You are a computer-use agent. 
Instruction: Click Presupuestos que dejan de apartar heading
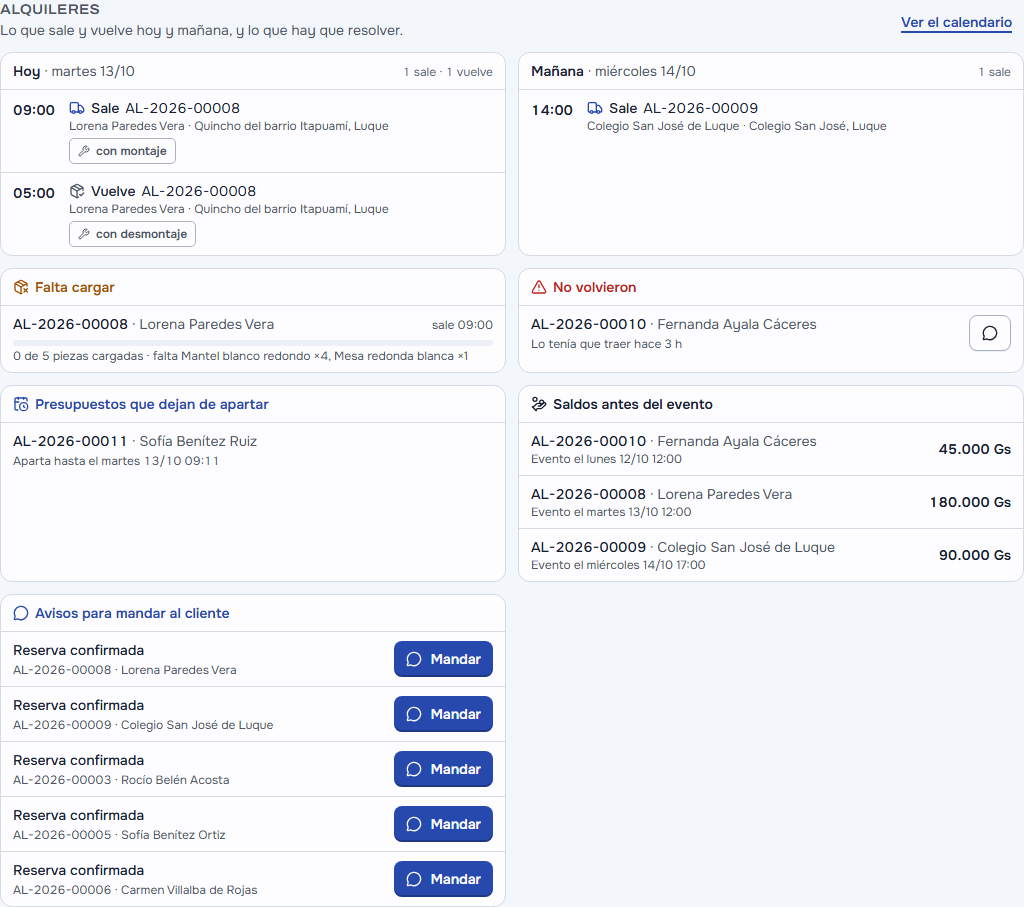point(152,404)
